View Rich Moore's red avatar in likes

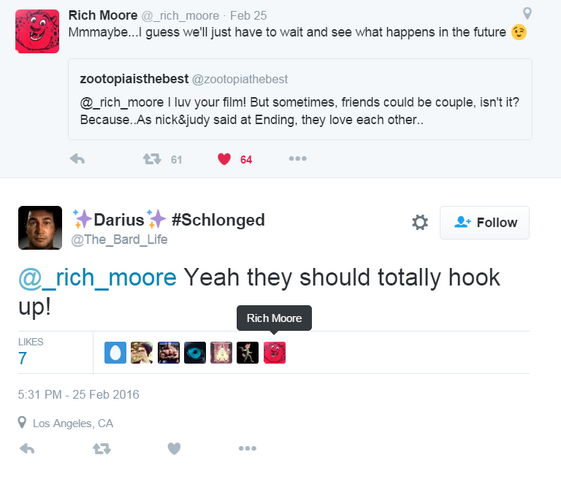point(275,353)
